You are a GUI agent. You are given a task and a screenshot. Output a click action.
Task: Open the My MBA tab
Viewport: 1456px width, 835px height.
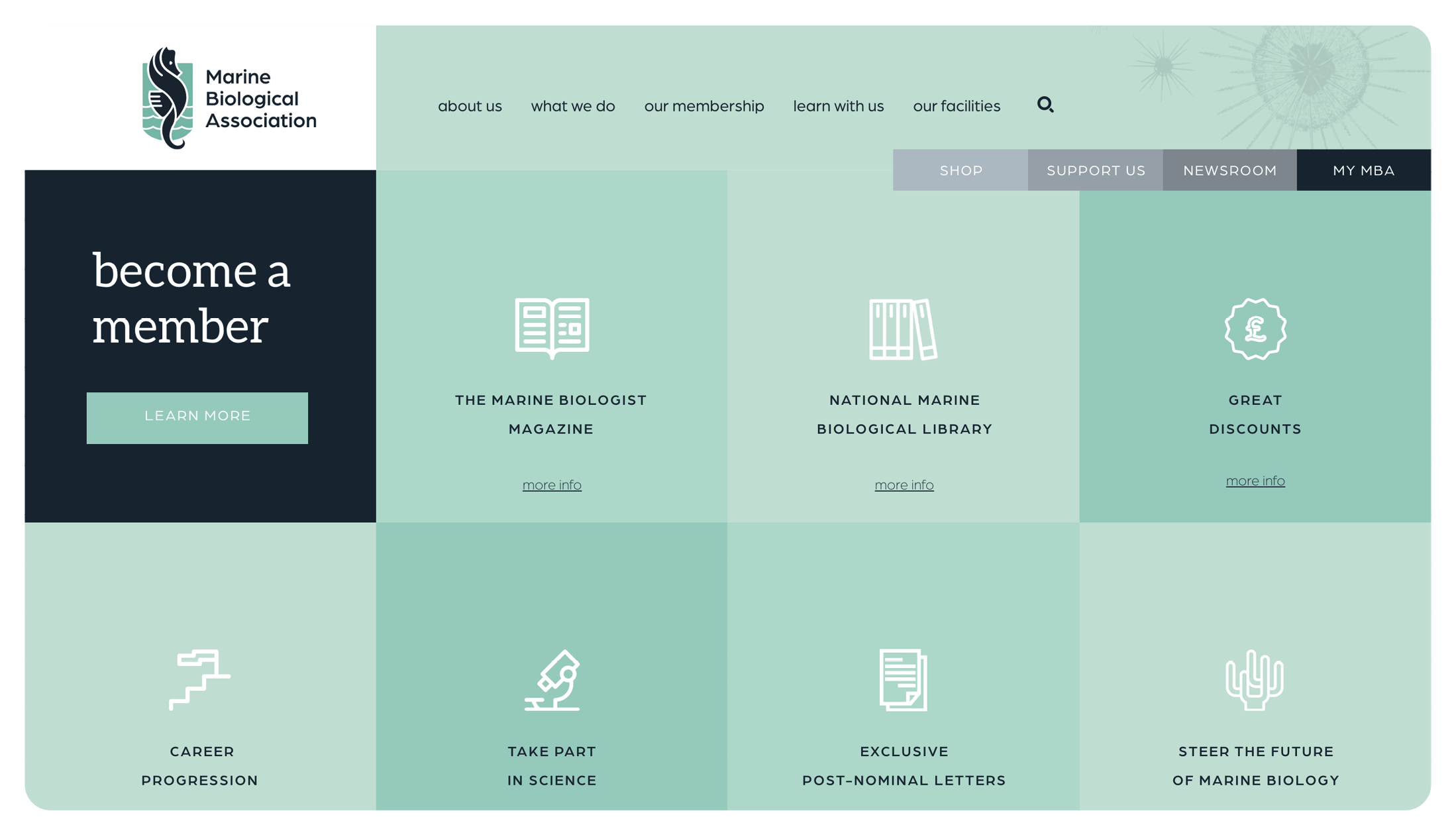click(1364, 170)
